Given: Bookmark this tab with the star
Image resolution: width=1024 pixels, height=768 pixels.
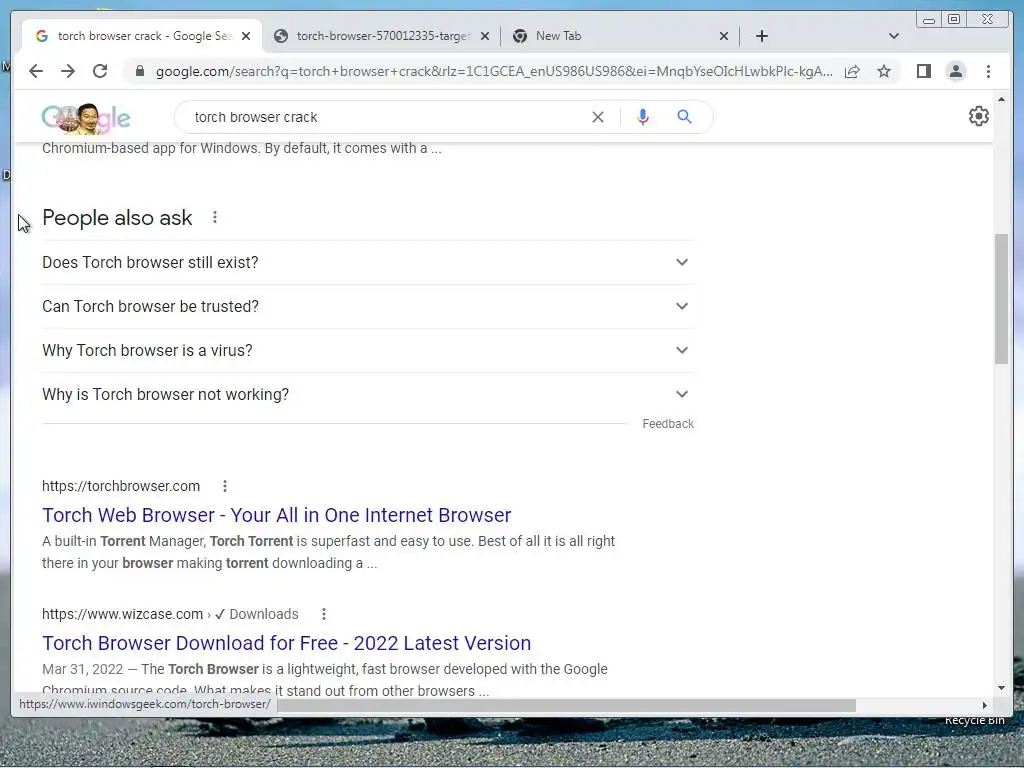Looking at the screenshot, I should [x=884, y=71].
